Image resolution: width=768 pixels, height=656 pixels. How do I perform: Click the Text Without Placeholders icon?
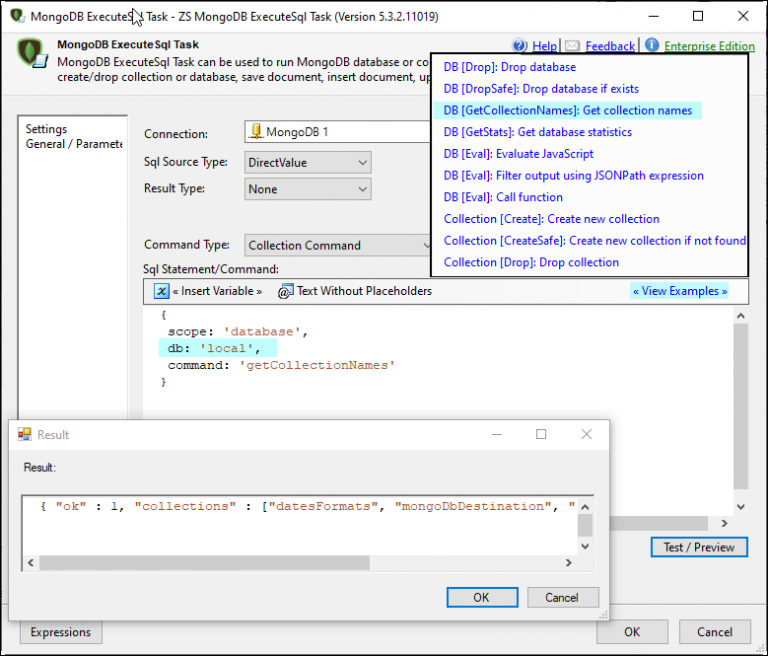click(x=285, y=291)
